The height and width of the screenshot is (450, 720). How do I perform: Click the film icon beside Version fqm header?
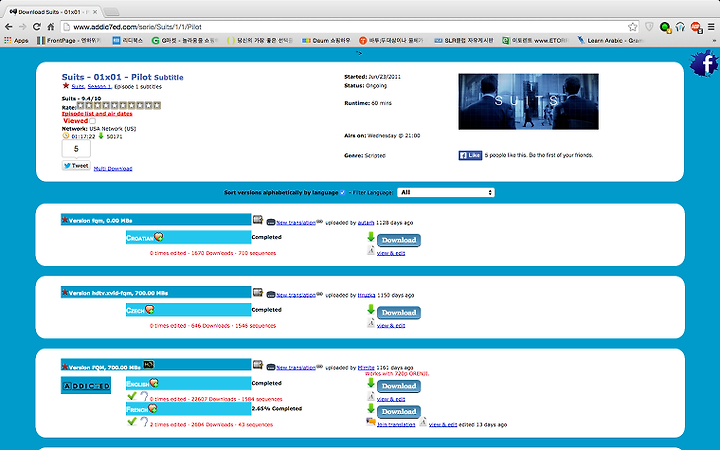258,220
